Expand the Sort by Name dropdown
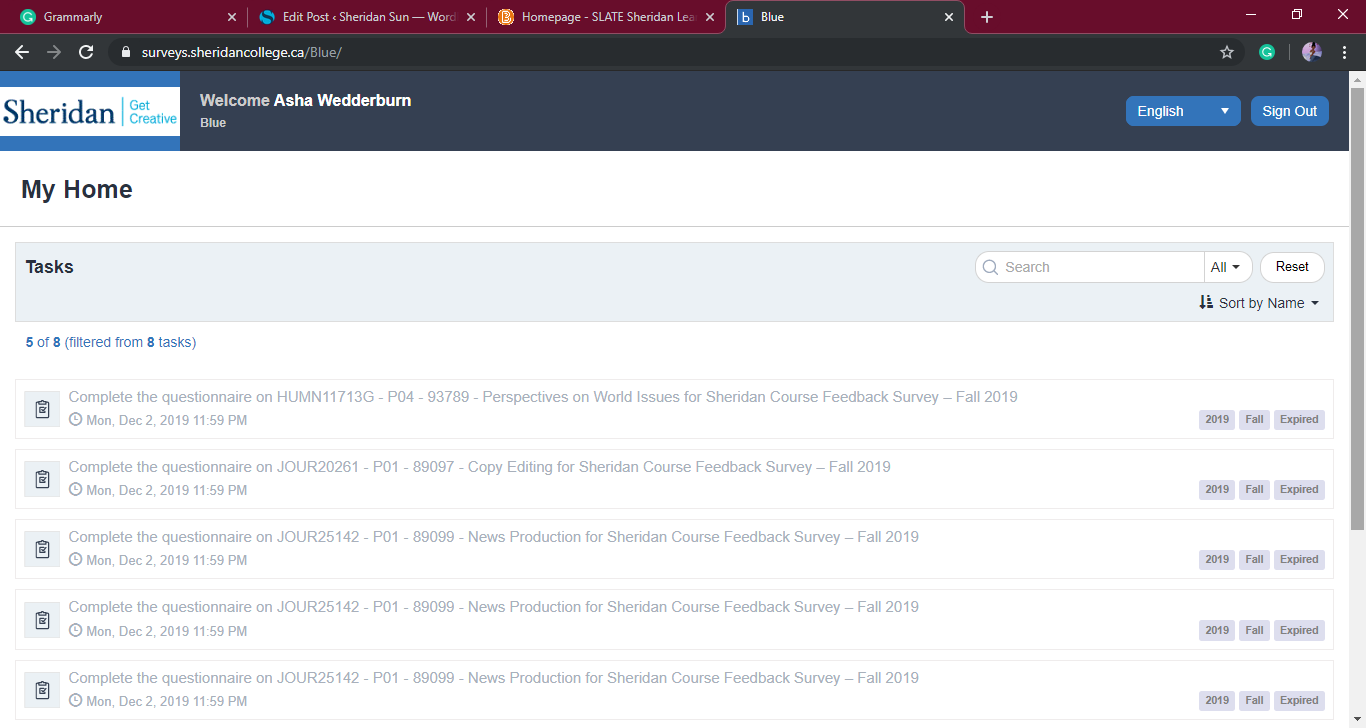The image size is (1366, 728). (1259, 303)
